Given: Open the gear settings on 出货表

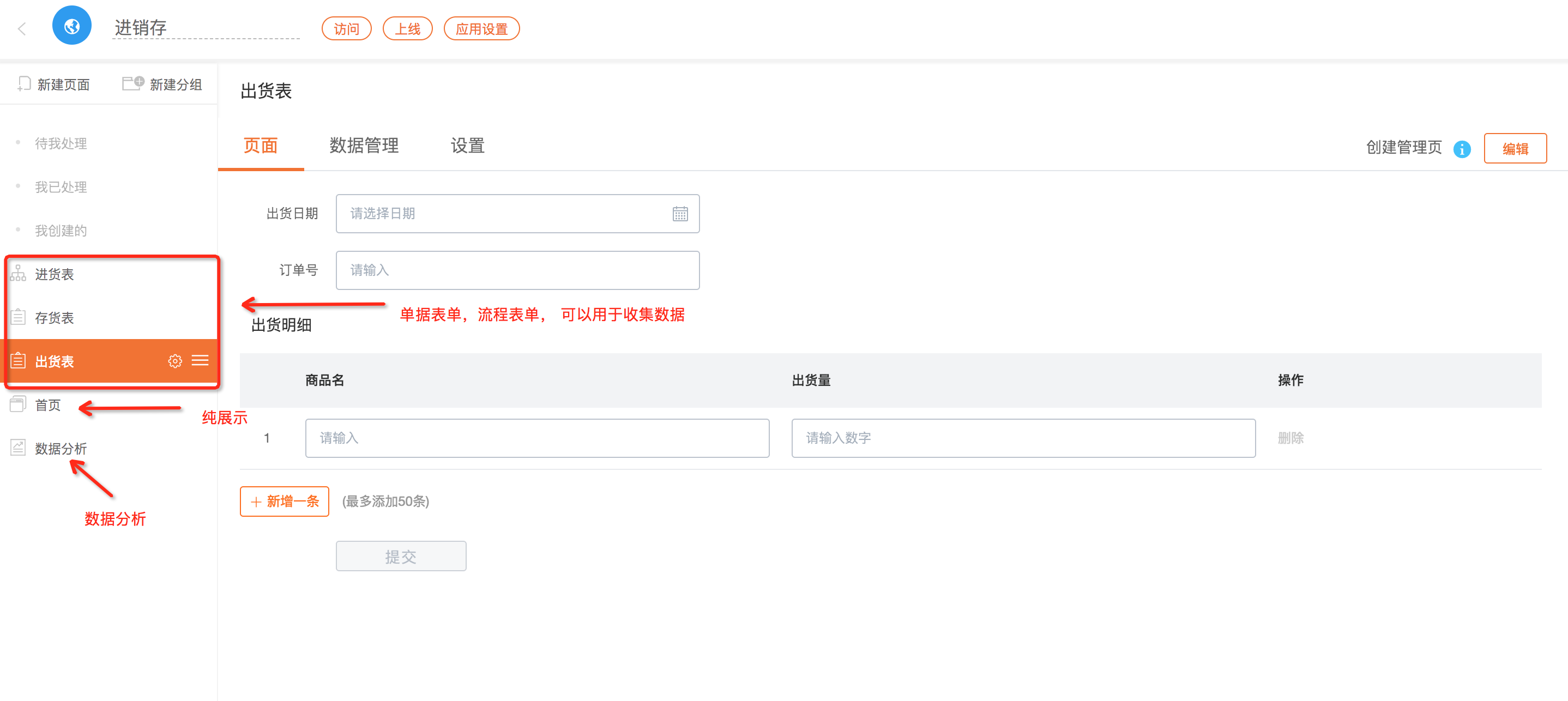Looking at the screenshot, I should point(174,361).
